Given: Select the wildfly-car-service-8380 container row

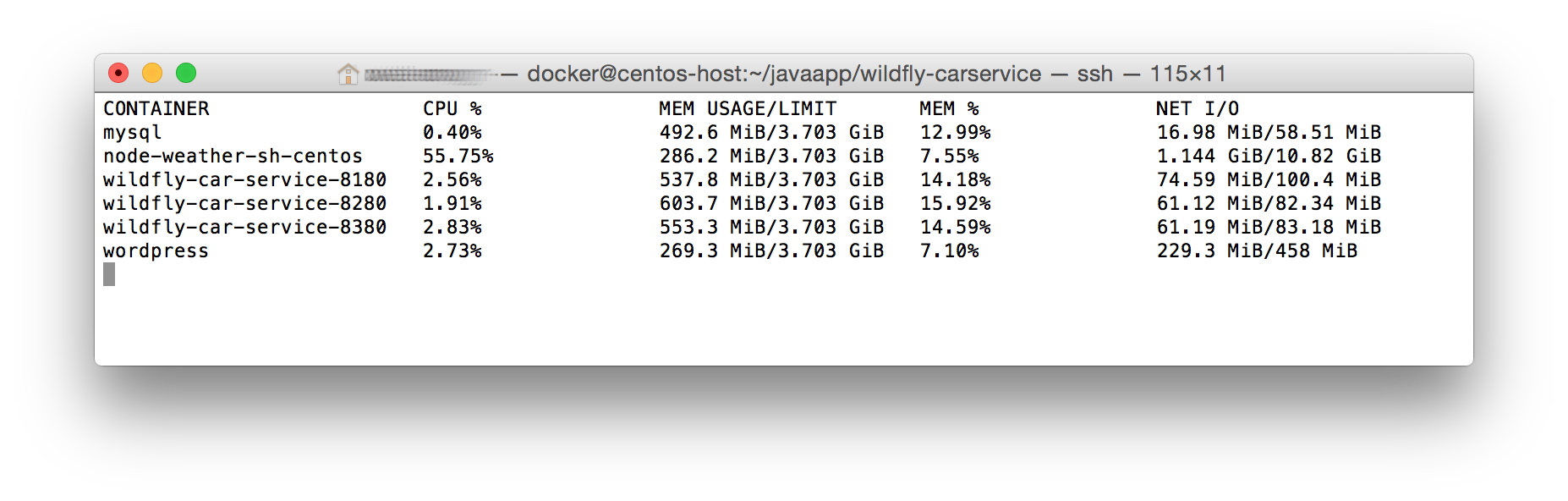Looking at the screenshot, I should 783,227.
